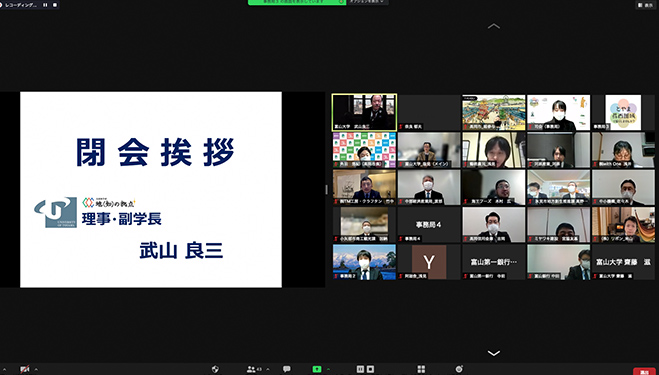
Task: Click the 閉会挨拶 heading on the shared slide
Action: pyautogui.click(x=155, y=152)
